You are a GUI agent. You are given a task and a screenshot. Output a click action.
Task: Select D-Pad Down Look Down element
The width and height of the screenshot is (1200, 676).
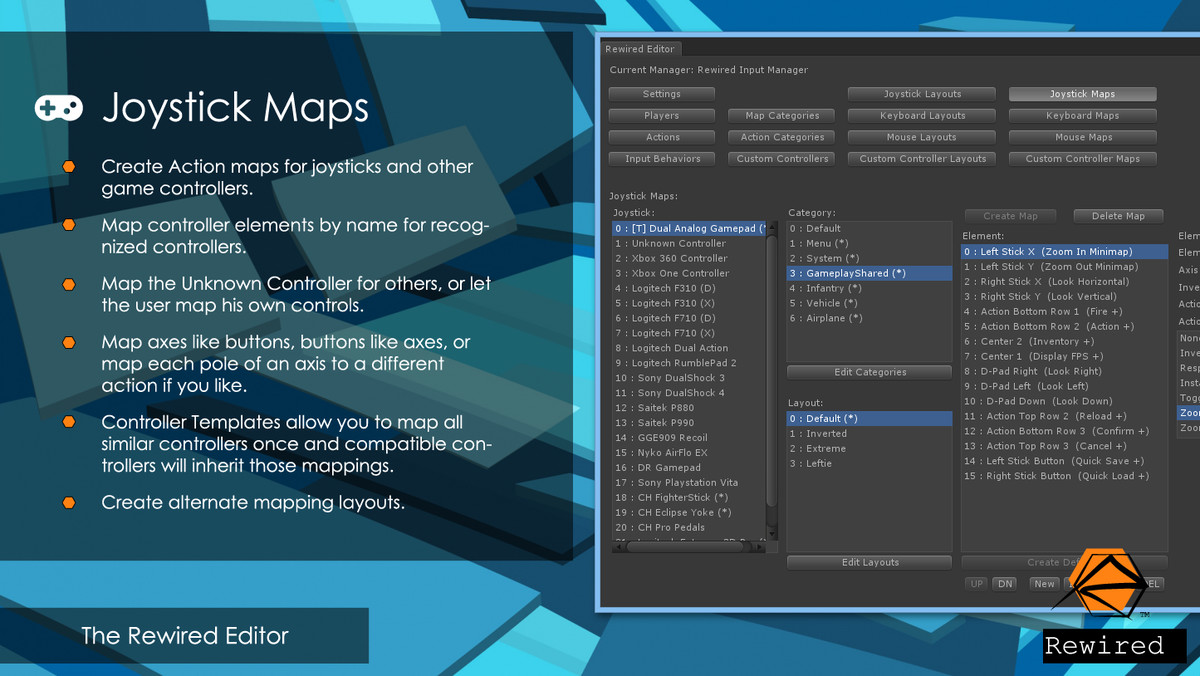pyautogui.click(x=1064, y=402)
